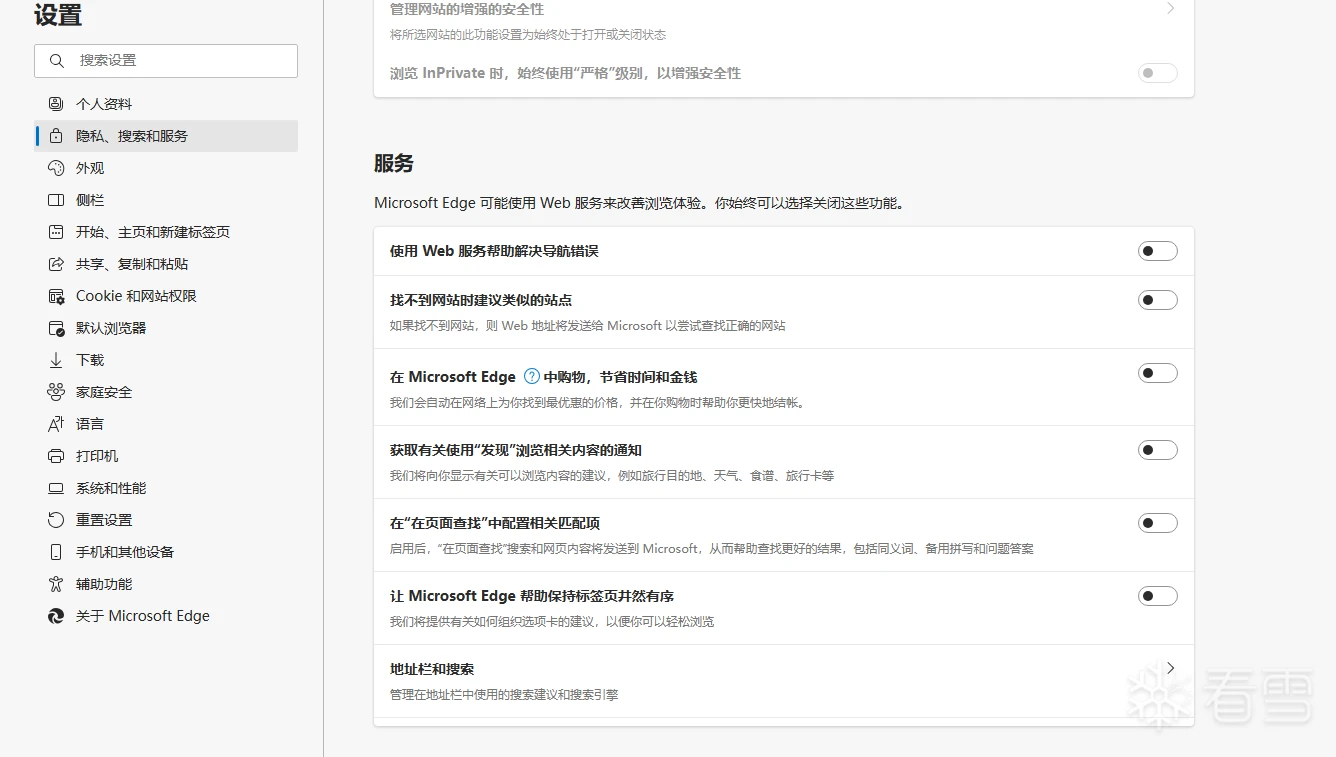Open 隐私、搜索和服务 settings section
Image resolution: width=1336 pixels, height=757 pixels.
(166, 136)
